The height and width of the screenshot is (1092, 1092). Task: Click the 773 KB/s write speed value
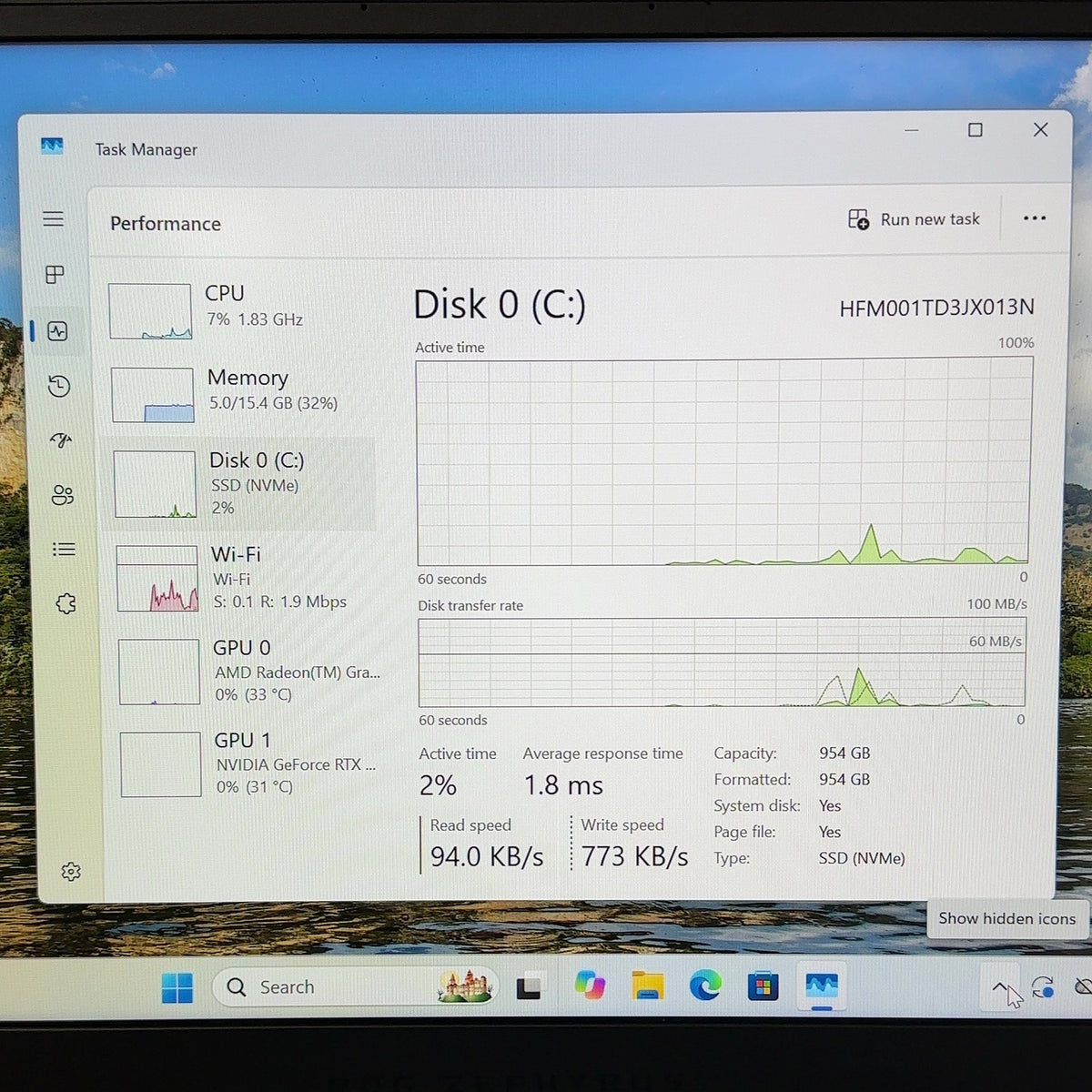click(634, 856)
